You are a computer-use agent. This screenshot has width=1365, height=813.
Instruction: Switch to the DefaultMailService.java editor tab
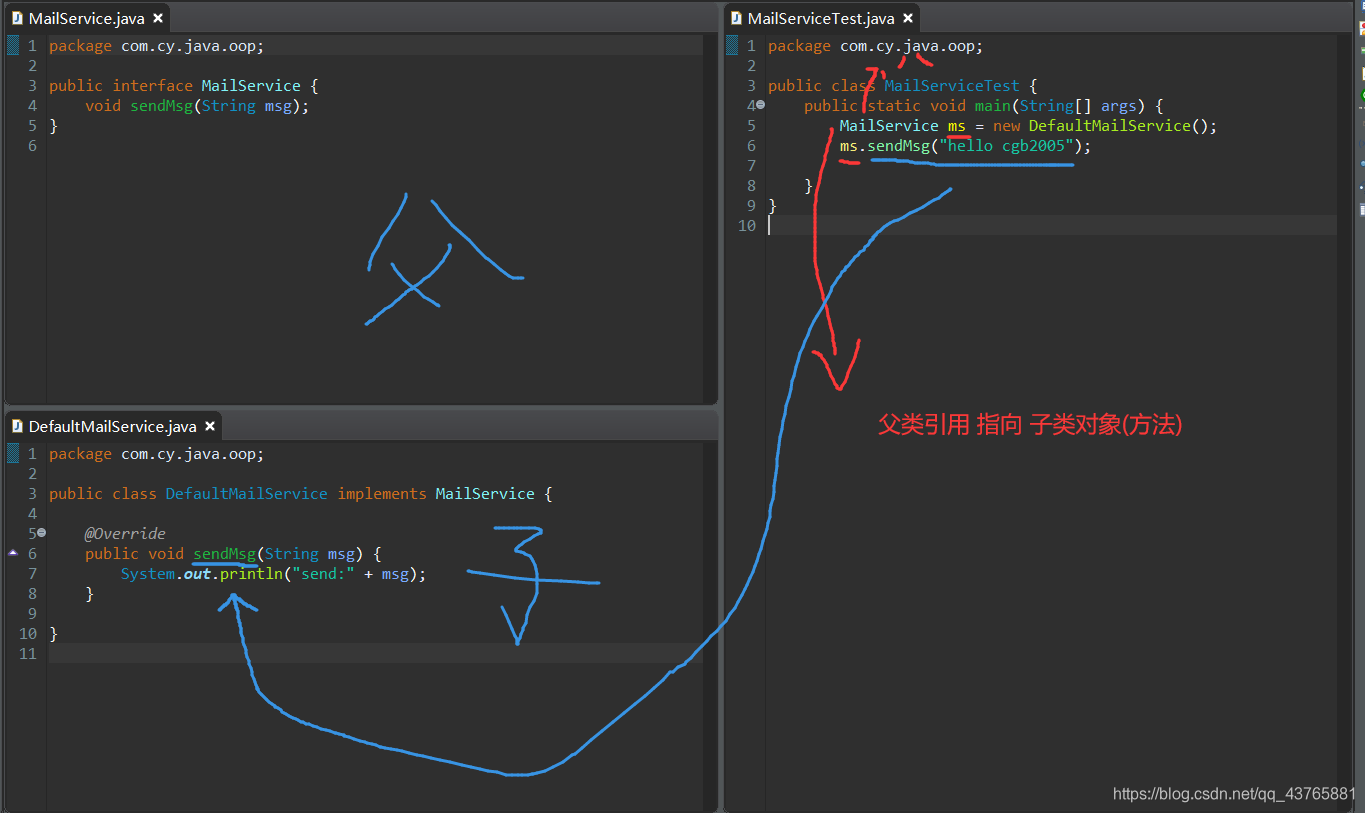pyautogui.click(x=113, y=426)
